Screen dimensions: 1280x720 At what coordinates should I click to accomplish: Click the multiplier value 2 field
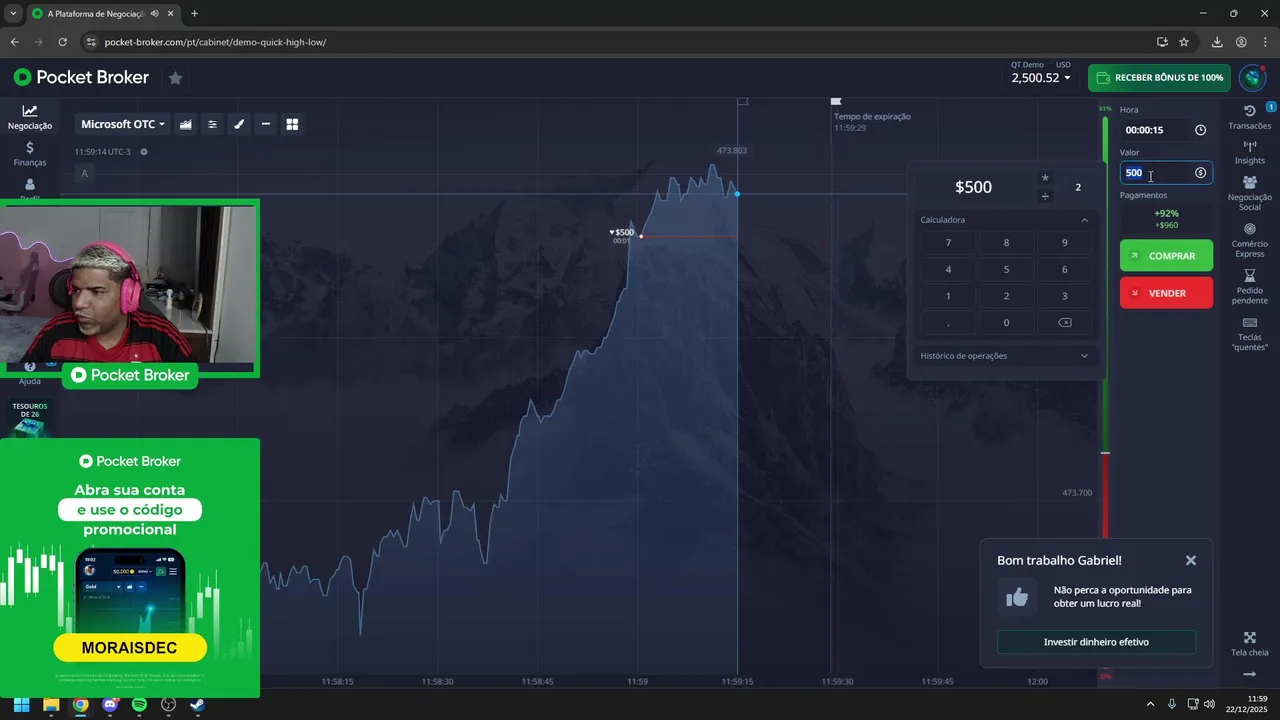1078,187
